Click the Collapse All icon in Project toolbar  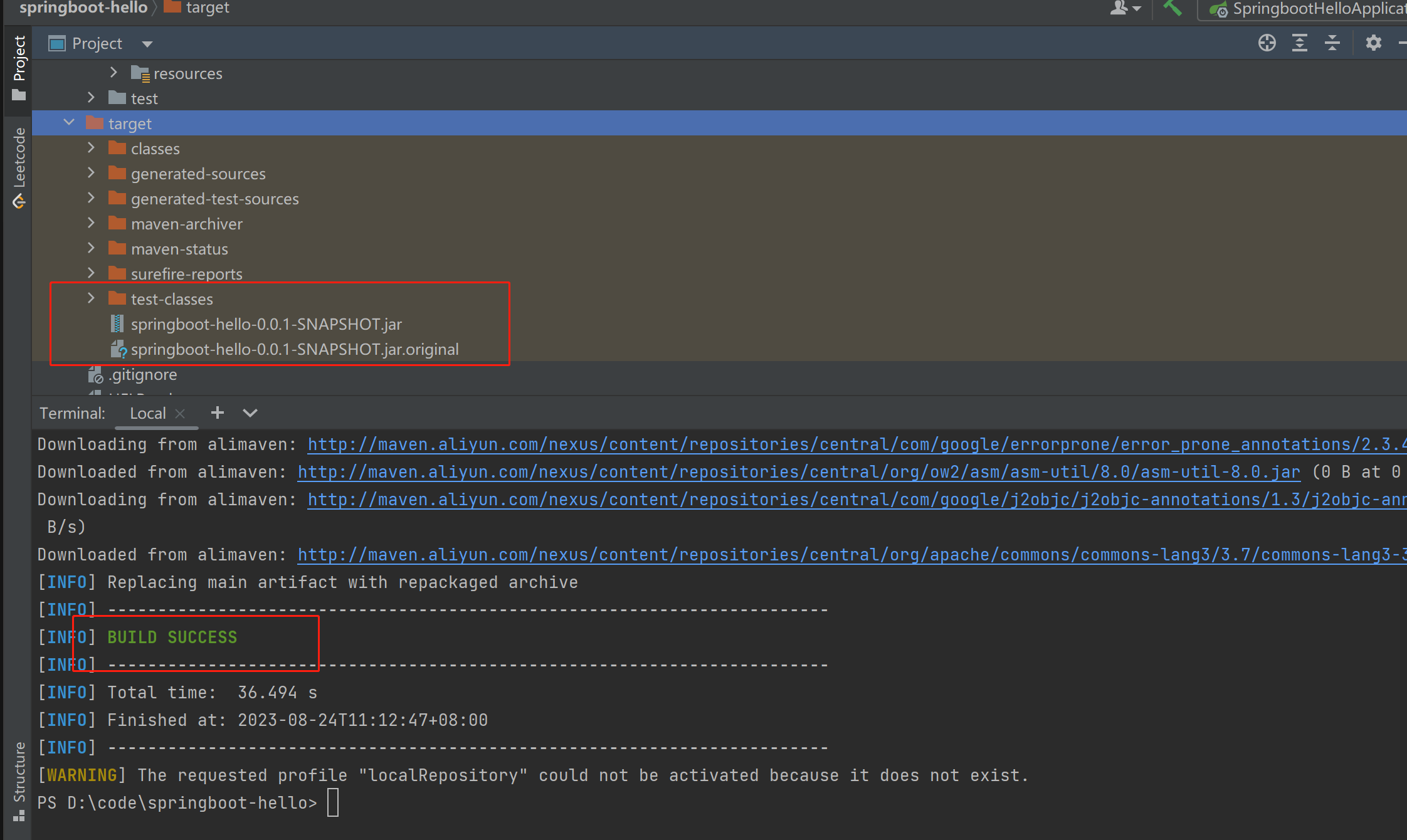click(1332, 43)
